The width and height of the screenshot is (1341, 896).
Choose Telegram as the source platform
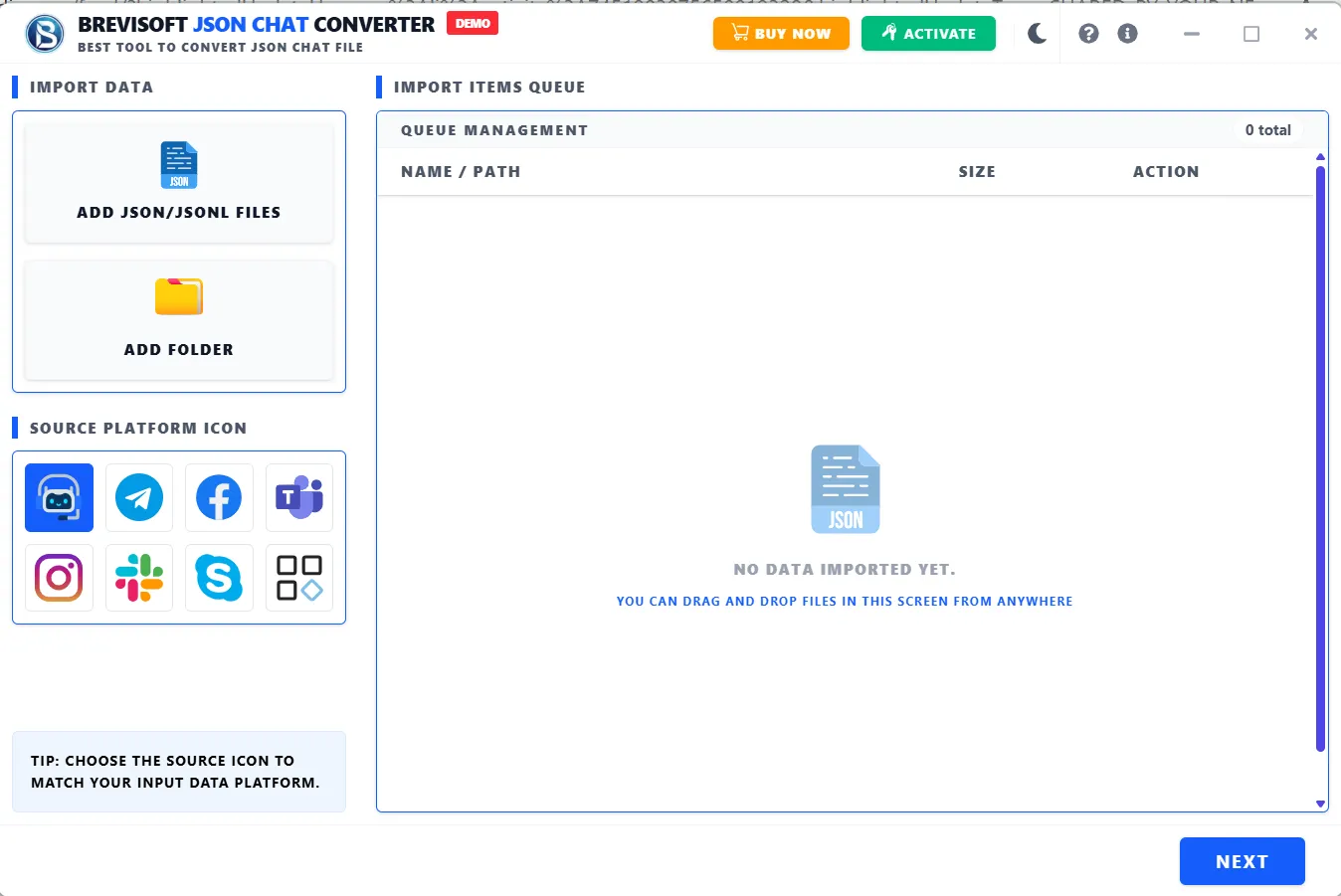coord(139,497)
